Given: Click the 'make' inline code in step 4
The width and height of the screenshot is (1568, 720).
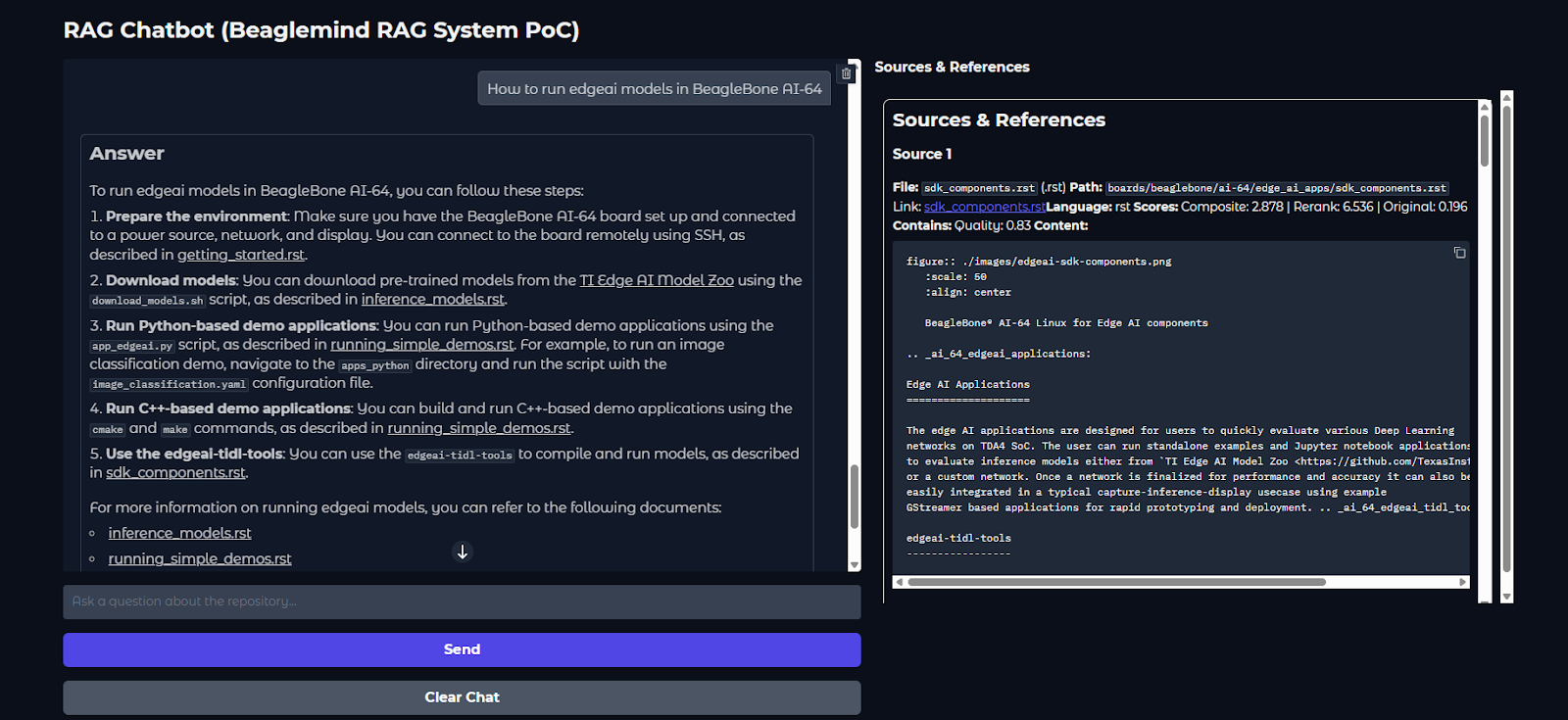Looking at the screenshot, I should (175, 429).
